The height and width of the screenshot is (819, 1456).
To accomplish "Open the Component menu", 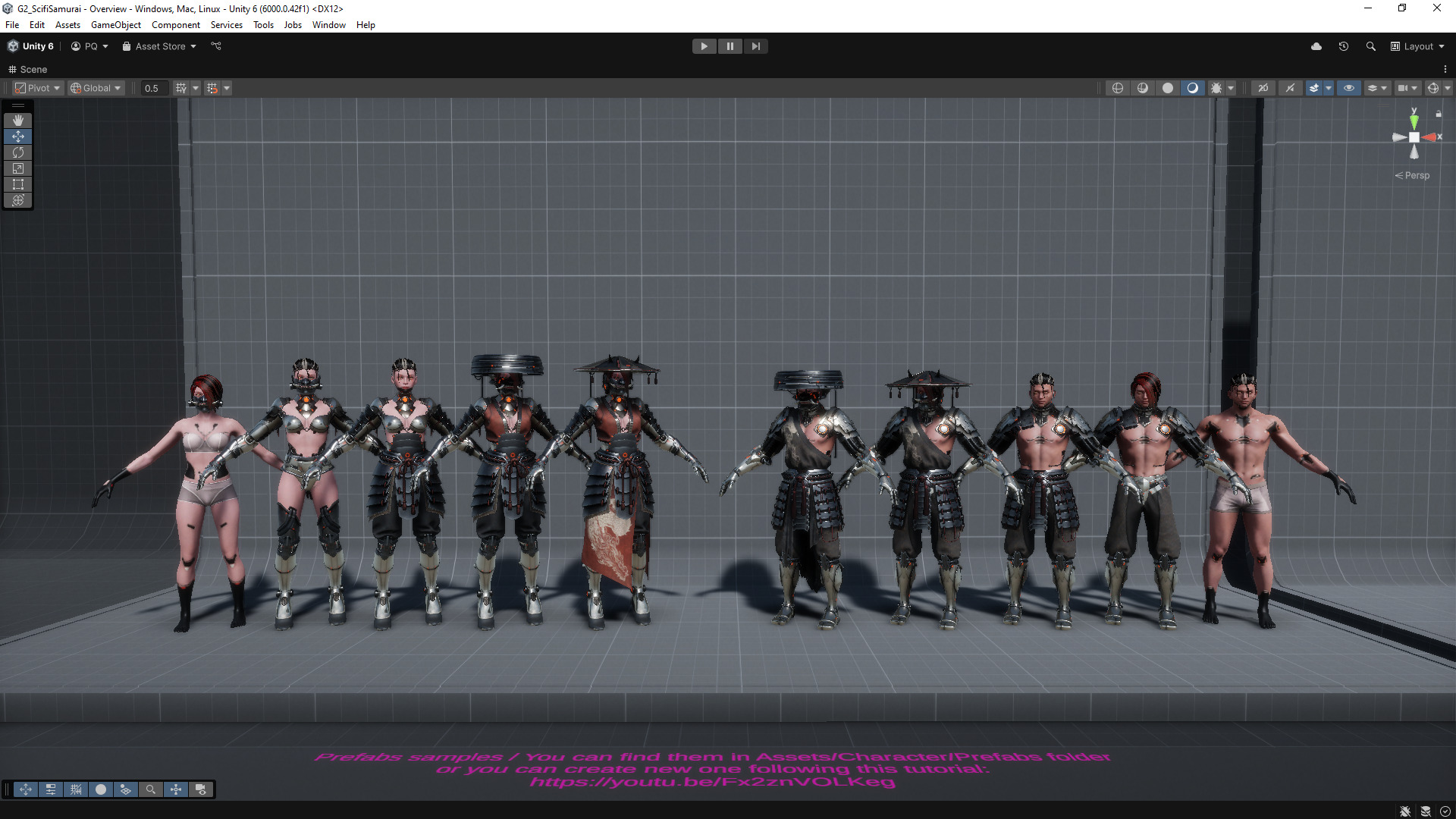I will point(176,25).
